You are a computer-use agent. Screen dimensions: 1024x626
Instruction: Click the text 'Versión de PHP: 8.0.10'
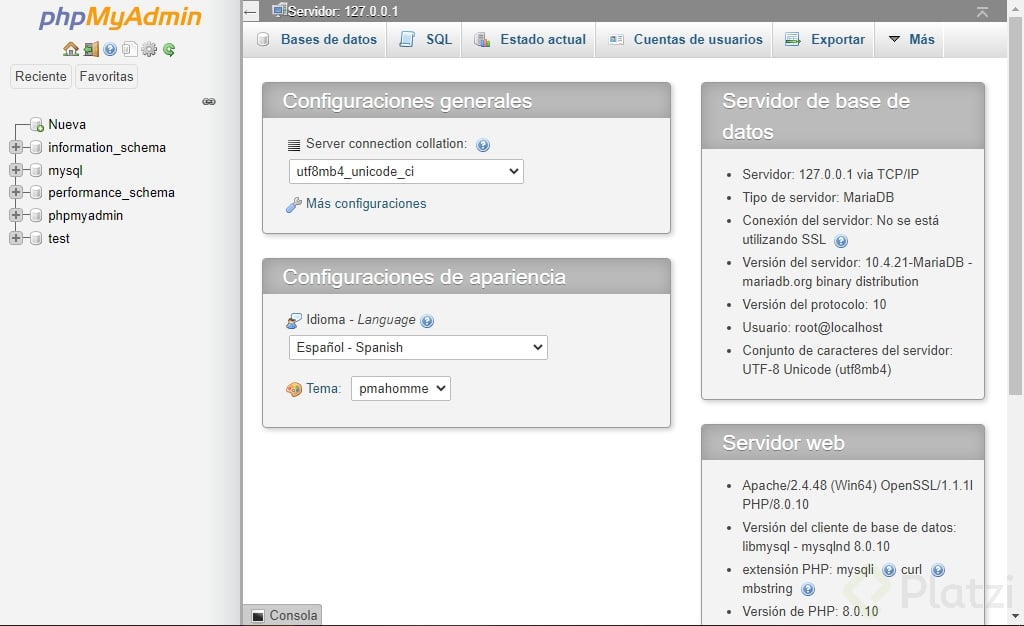[810, 611]
